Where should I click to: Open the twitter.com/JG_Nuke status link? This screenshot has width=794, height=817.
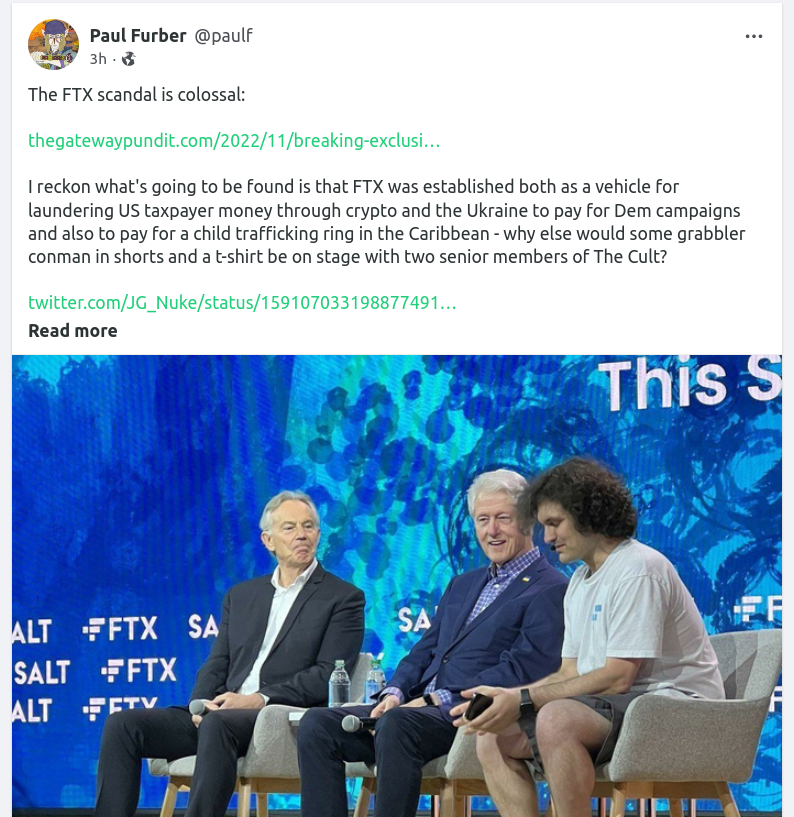coord(242,302)
